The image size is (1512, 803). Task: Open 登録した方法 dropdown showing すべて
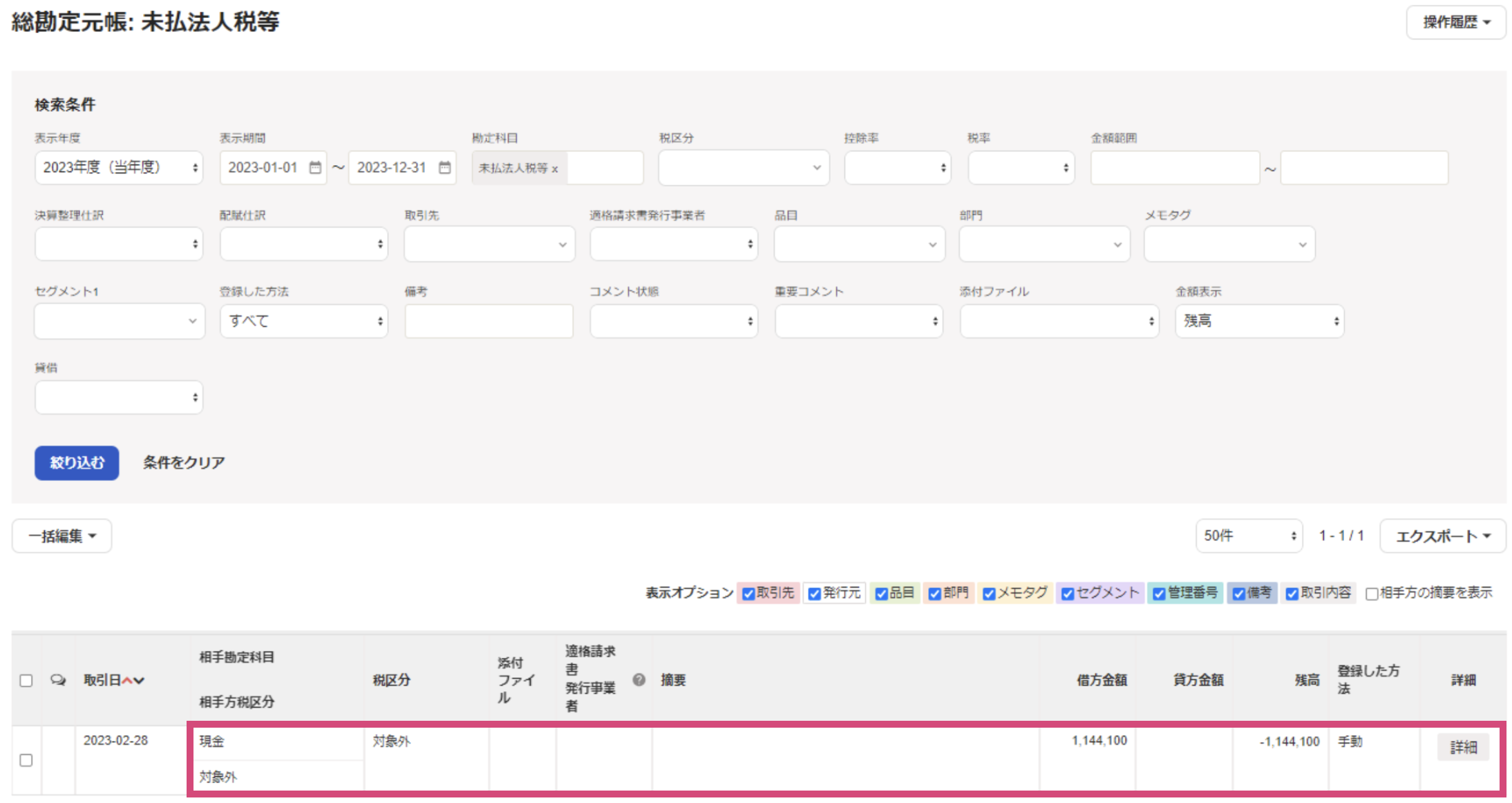pyautogui.click(x=304, y=321)
